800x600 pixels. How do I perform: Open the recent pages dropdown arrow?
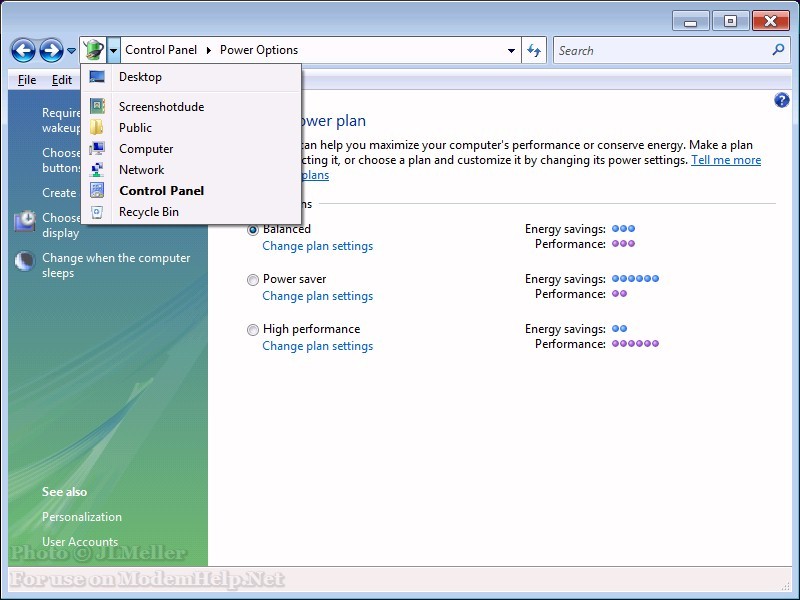point(71,51)
